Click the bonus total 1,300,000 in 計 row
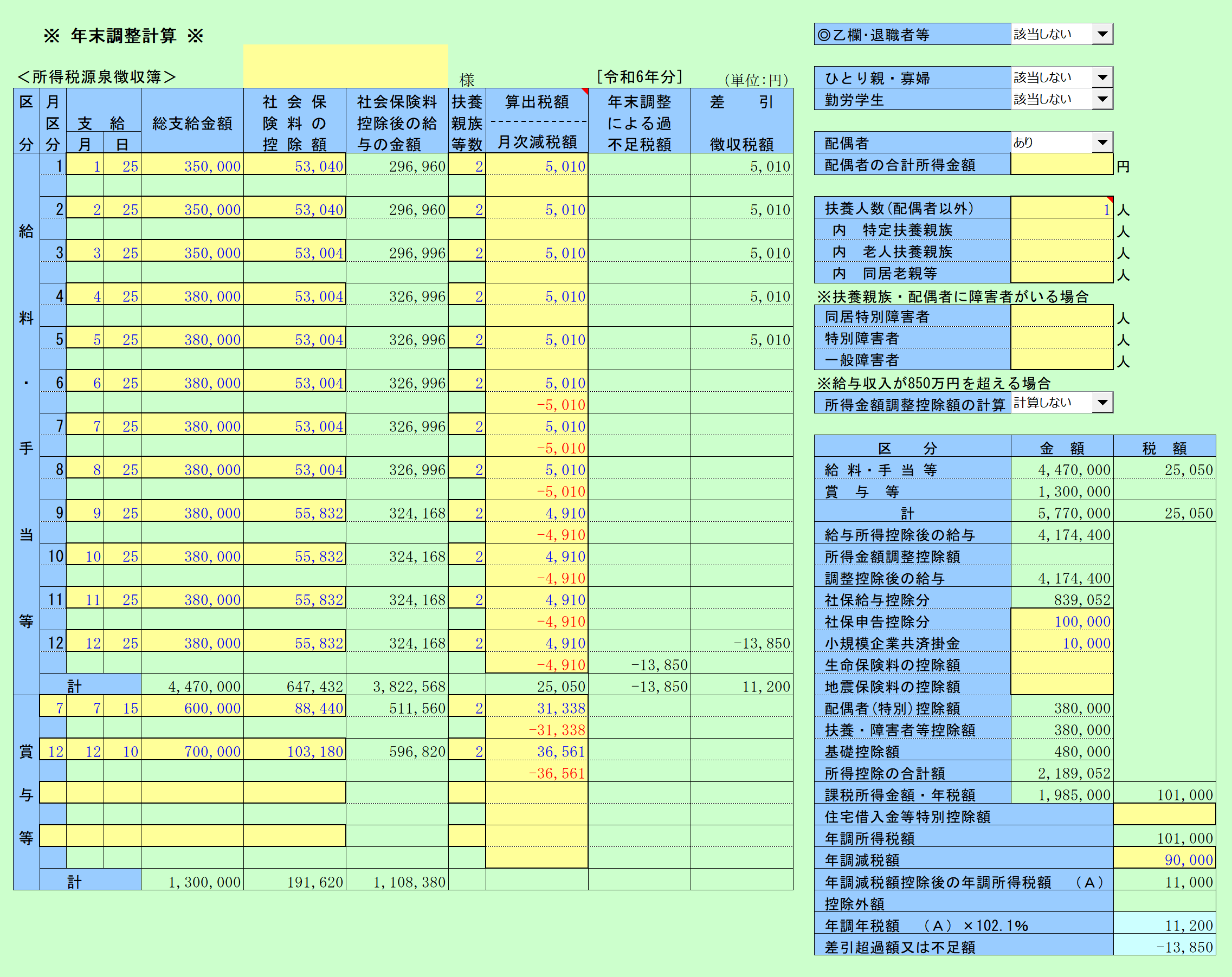Viewport: 1232px width, 977px height. (192, 881)
